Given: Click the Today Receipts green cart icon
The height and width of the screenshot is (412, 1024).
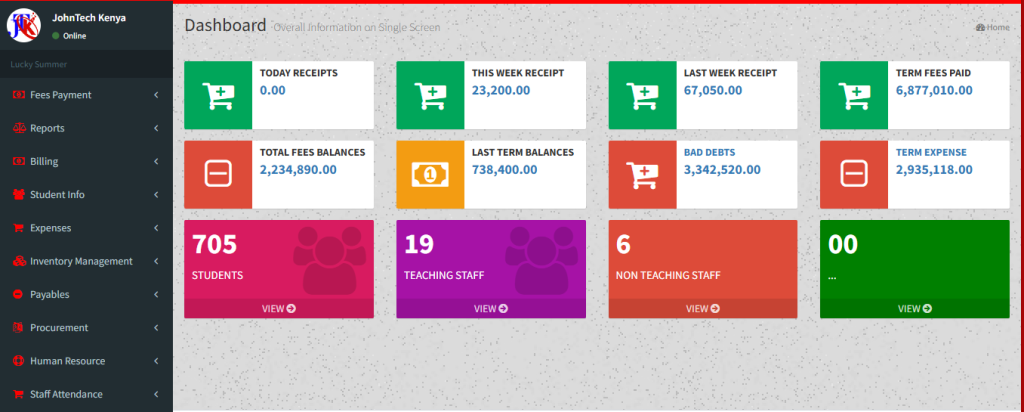Looking at the screenshot, I should 218,95.
